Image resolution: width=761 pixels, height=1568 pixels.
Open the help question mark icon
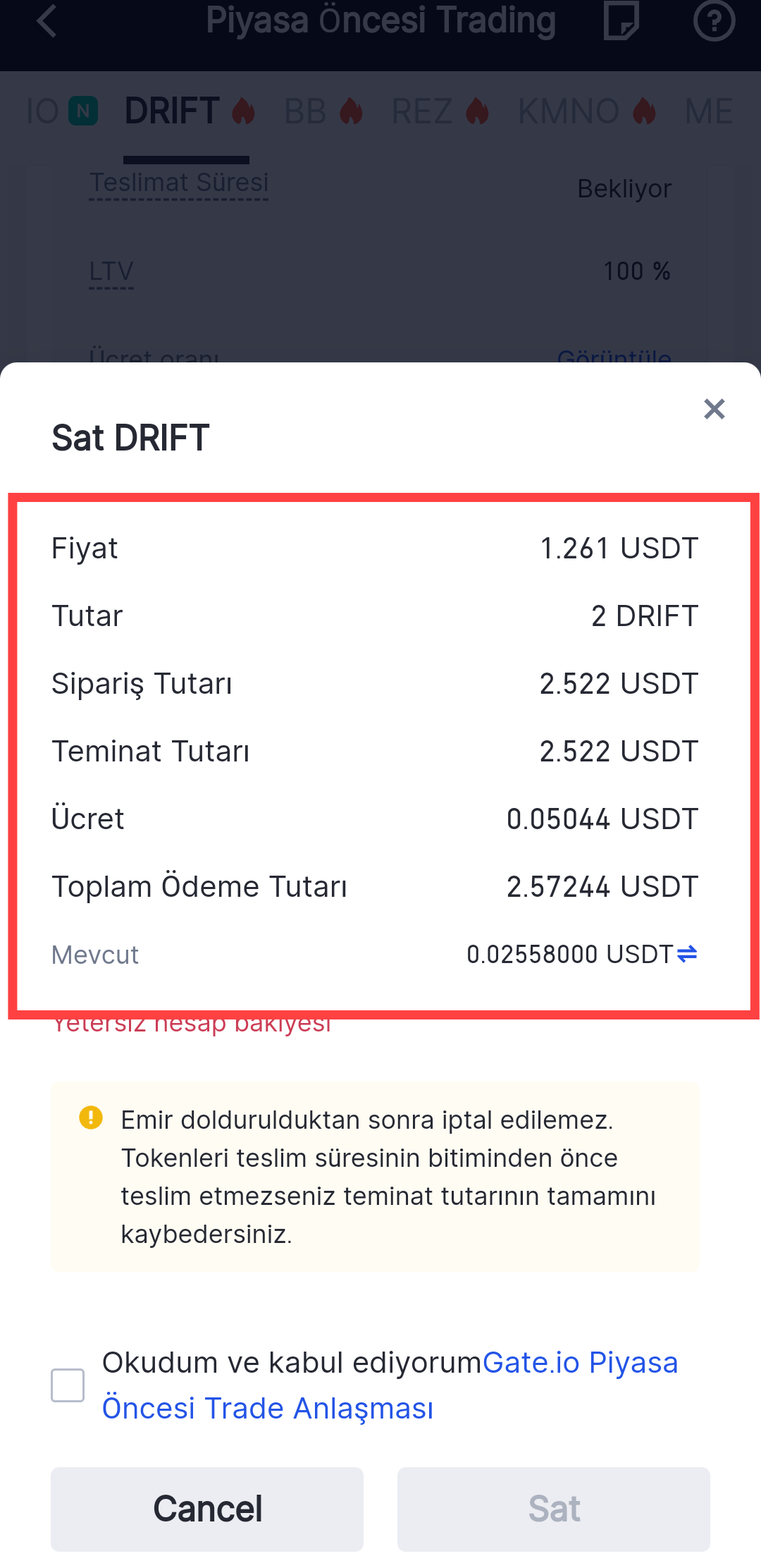[714, 21]
